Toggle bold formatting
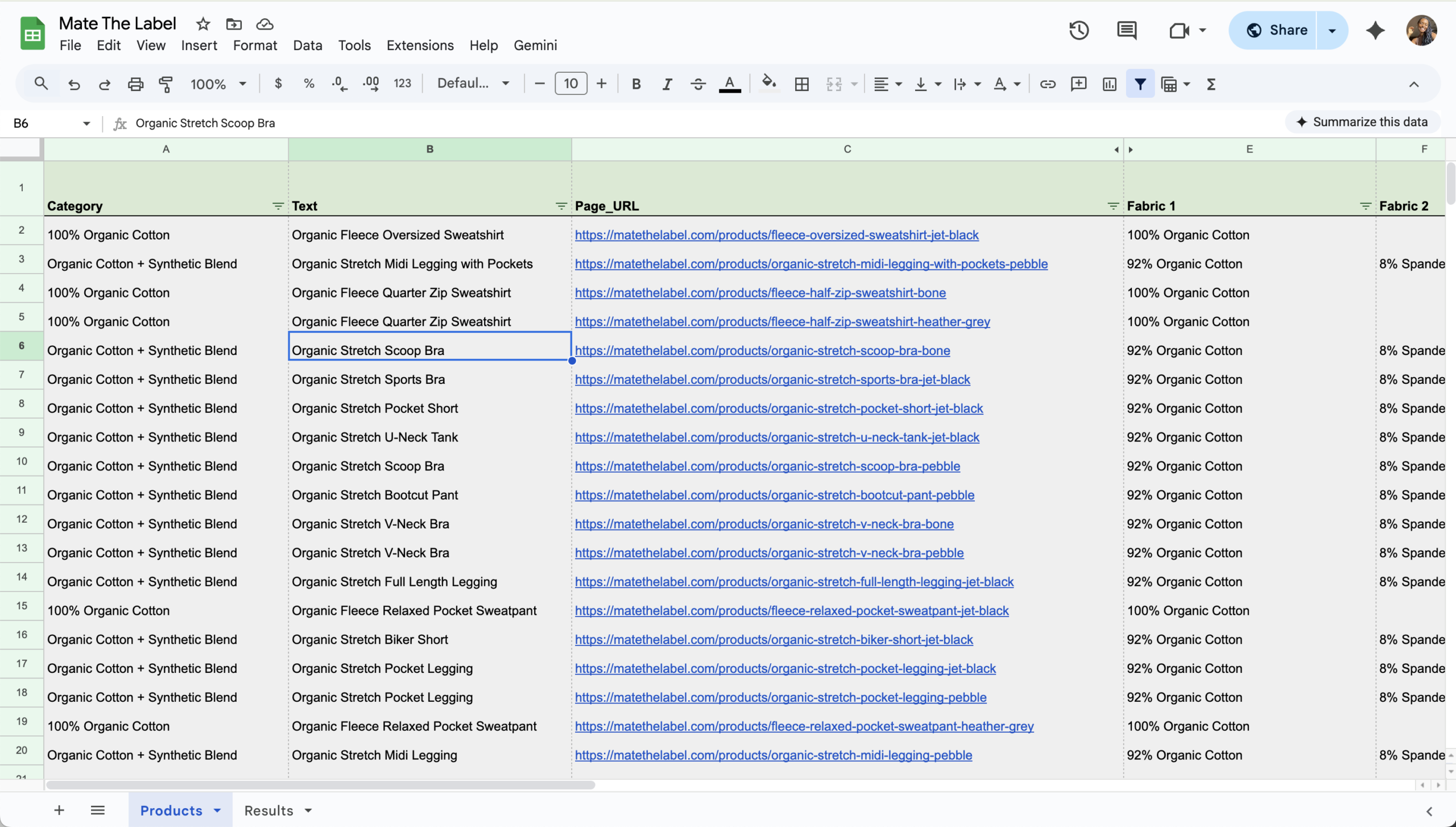Screen dimensions: 1456x827 [x=636, y=84]
